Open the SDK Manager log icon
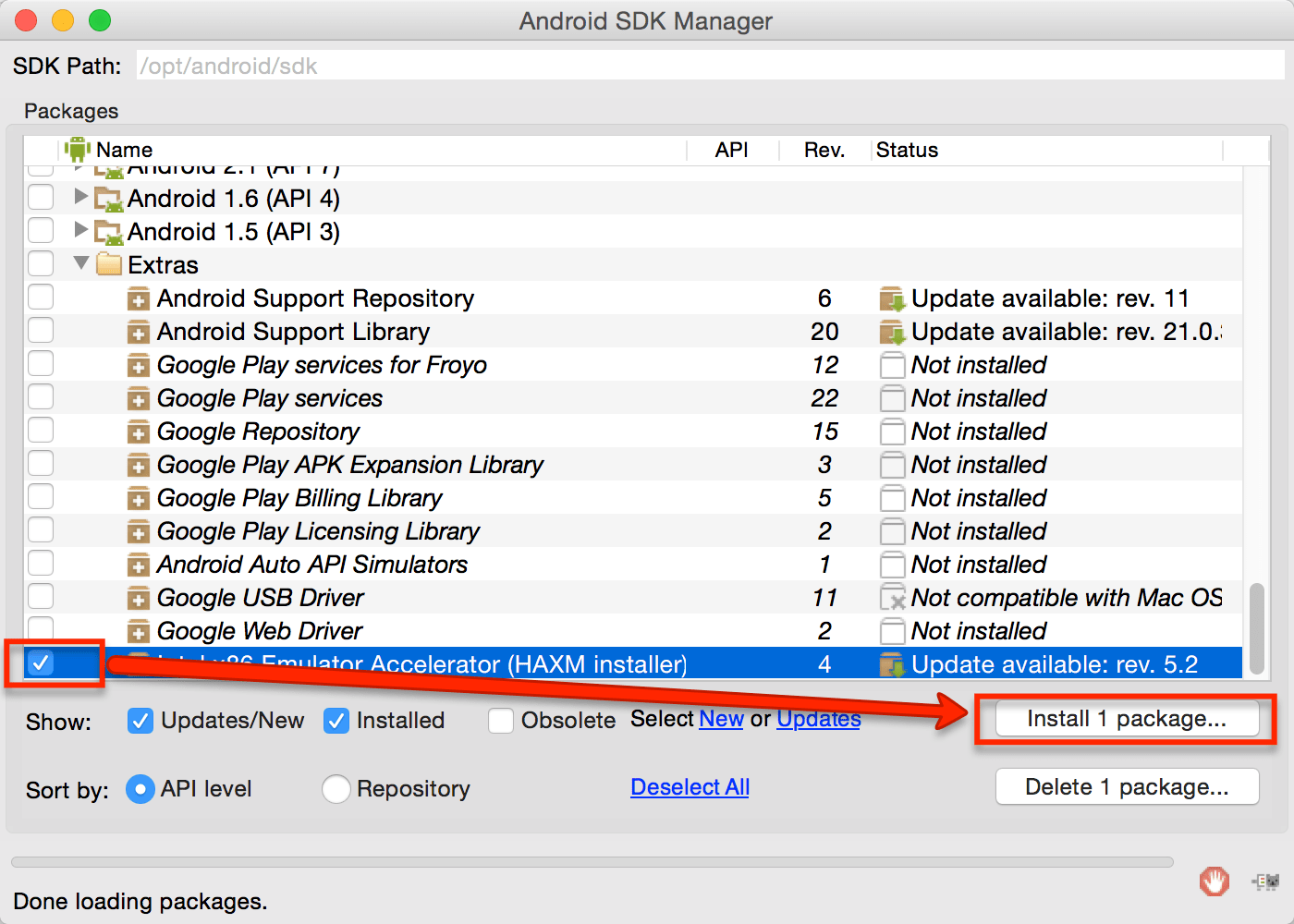1294x924 pixels. click(x=1265, y=882)
